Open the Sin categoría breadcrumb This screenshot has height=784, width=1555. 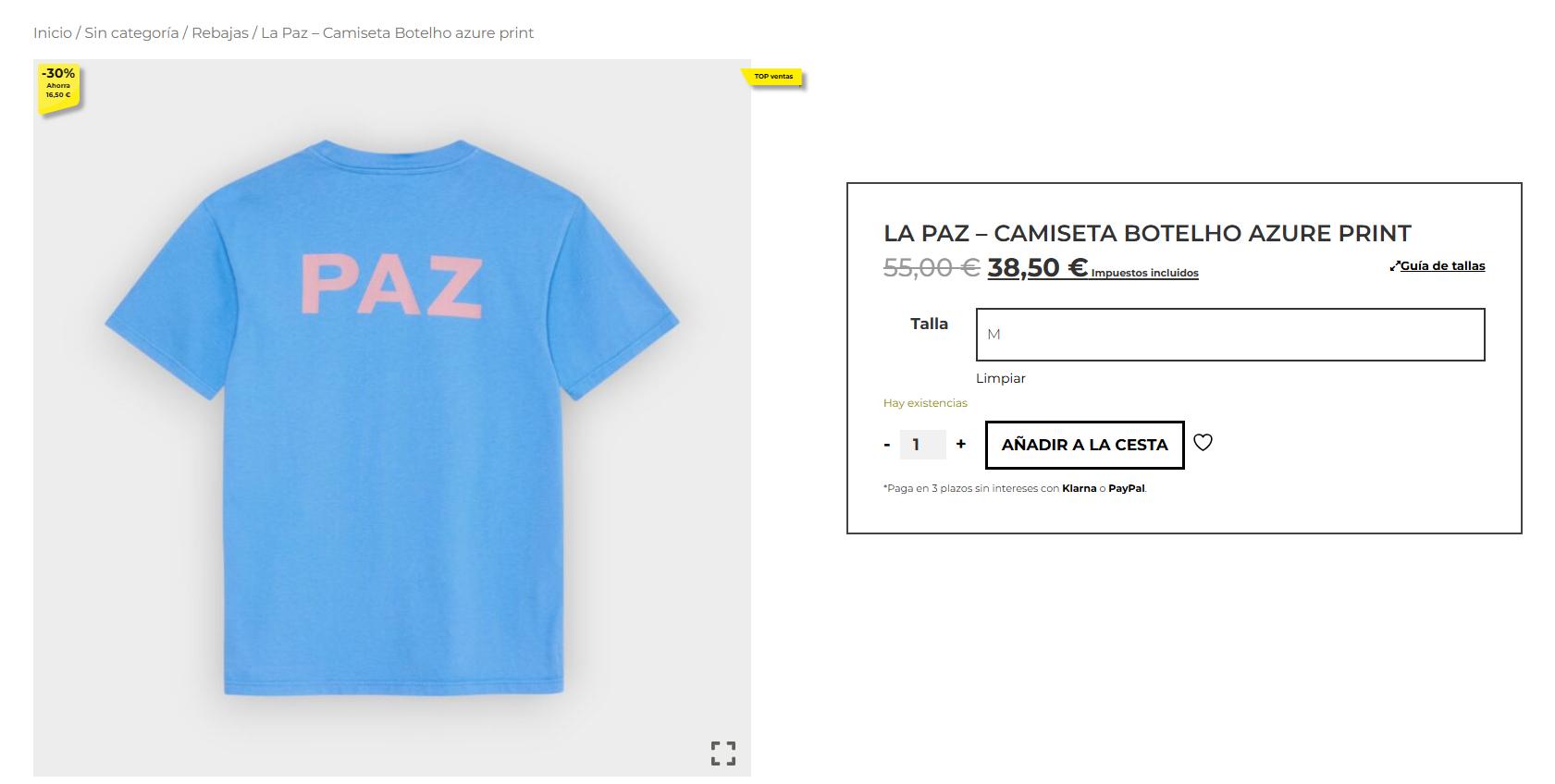pyautogui.click(x=131, y=33)
